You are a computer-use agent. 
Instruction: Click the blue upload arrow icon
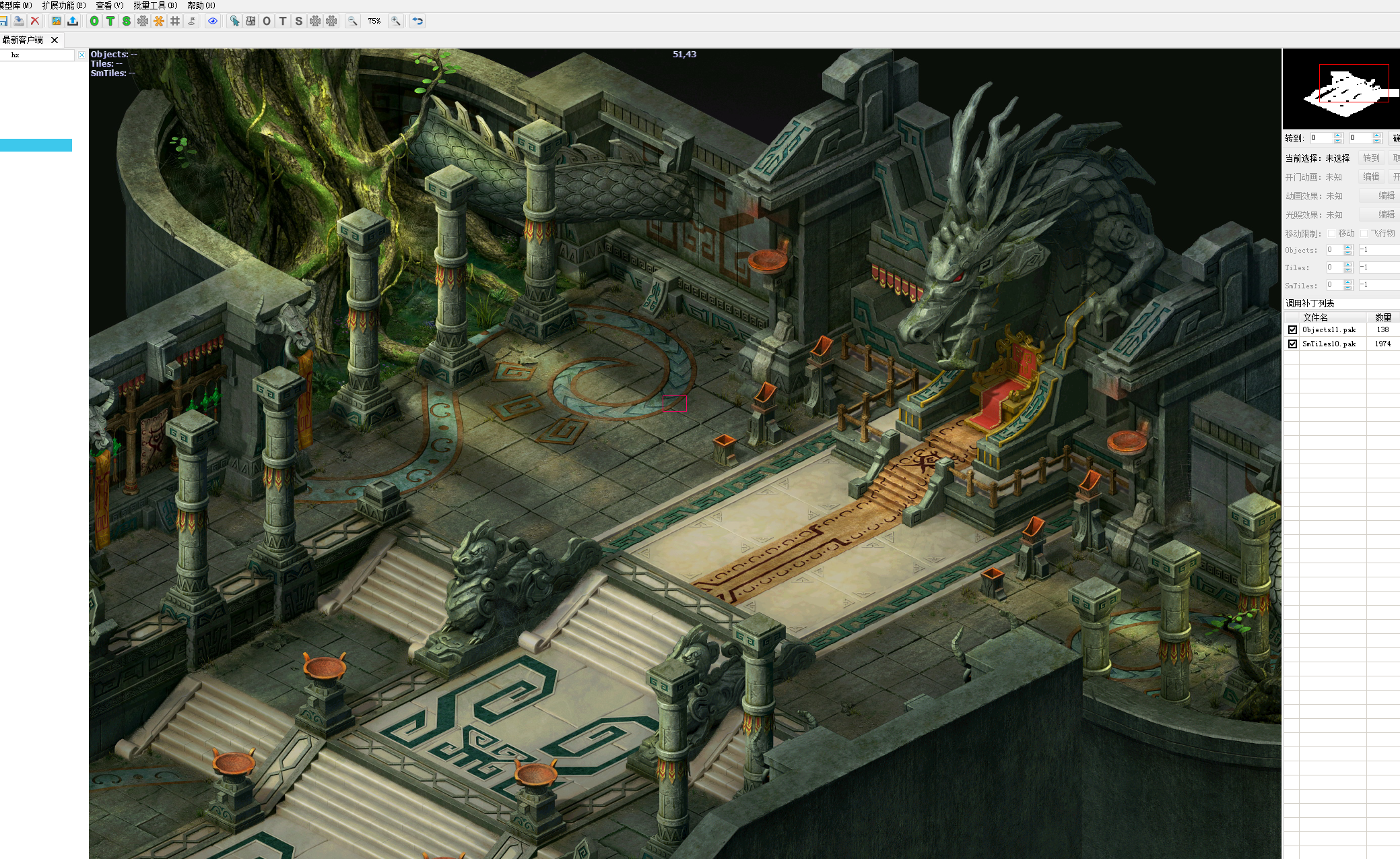click(x=73, y=21)
